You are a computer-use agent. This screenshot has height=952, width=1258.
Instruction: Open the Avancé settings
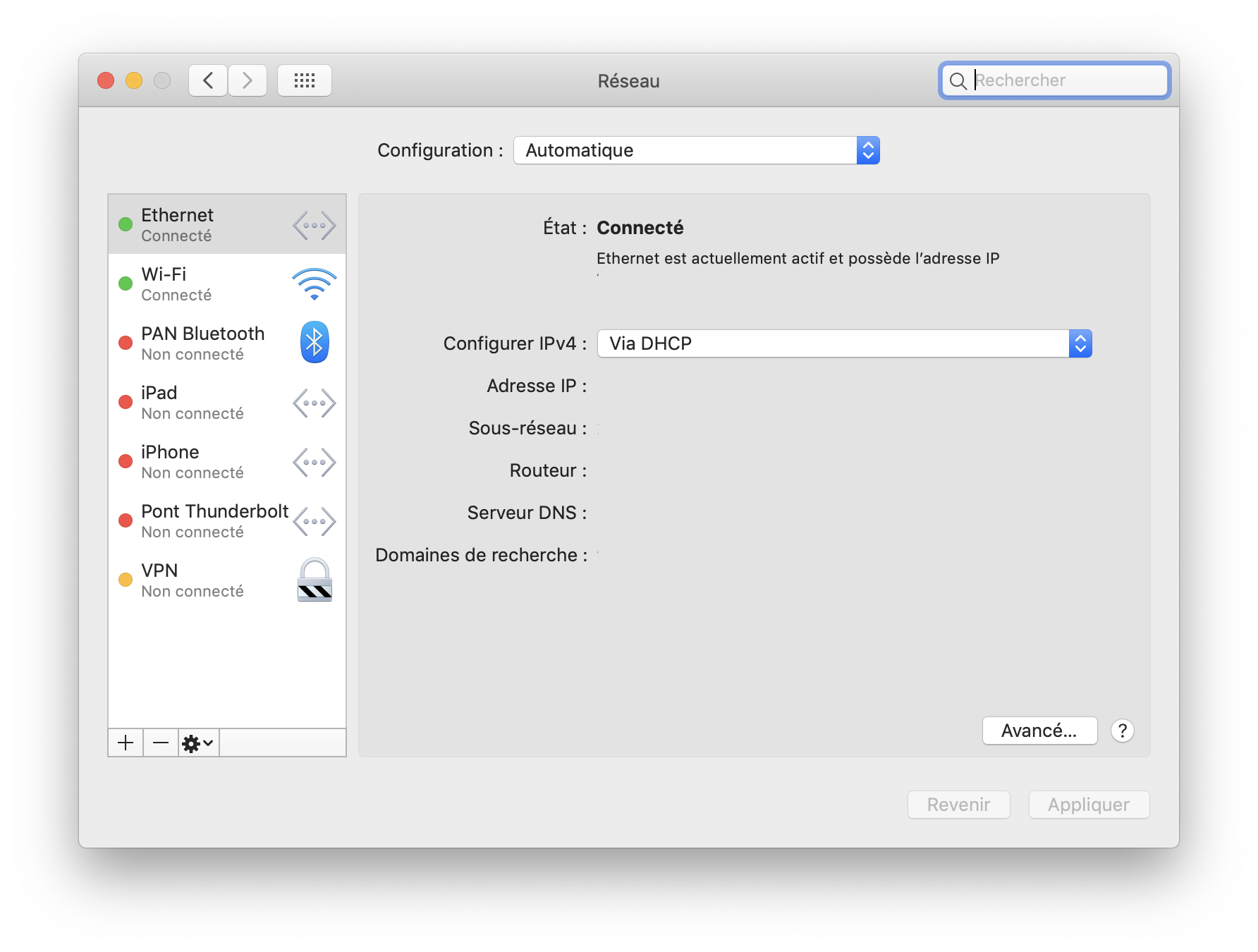click(1039, 731)
